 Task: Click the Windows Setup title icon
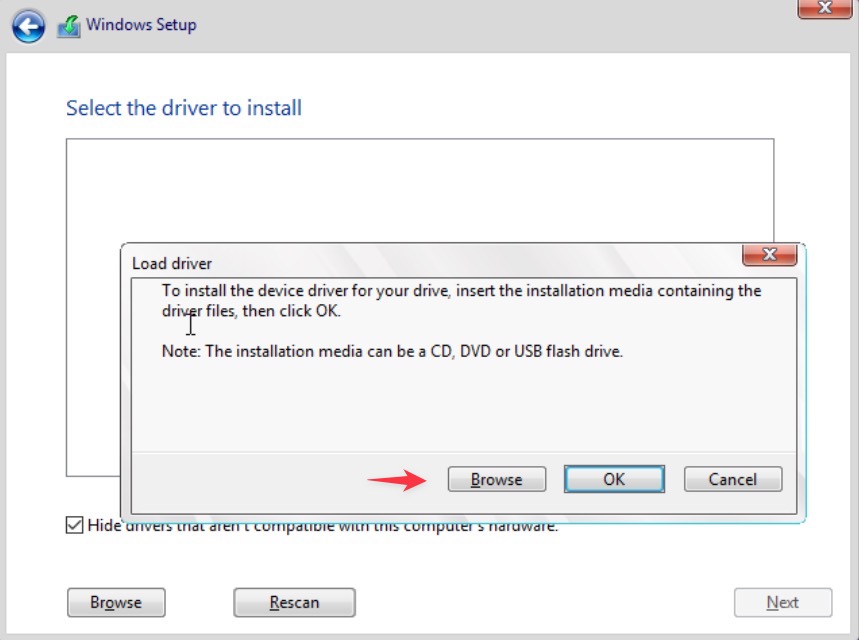point(68,26)
